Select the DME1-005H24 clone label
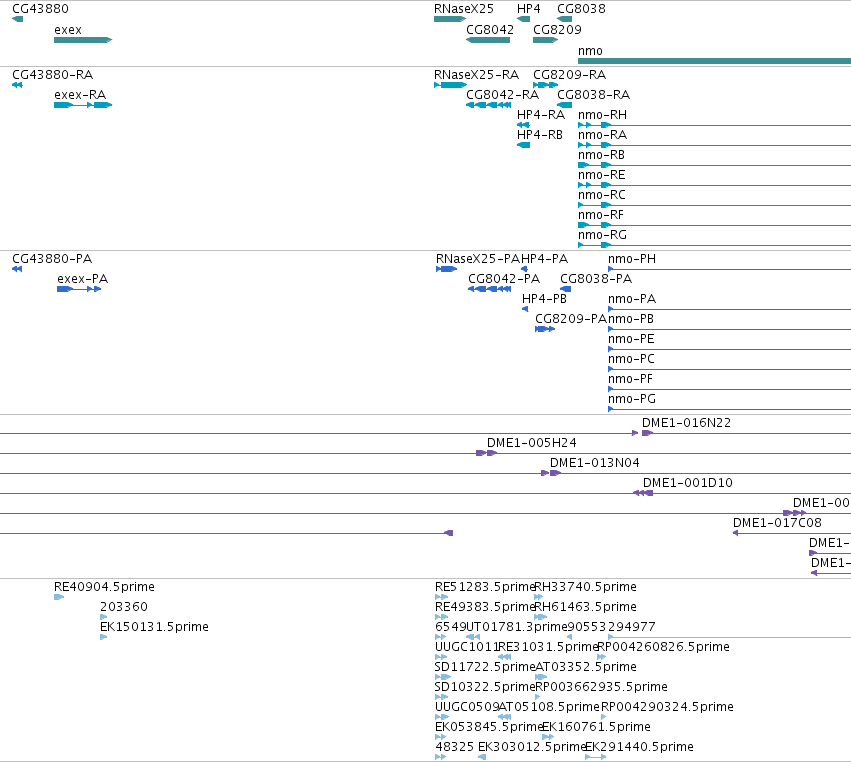This screenshot has width=851, height=762. [x=532, y=443]
